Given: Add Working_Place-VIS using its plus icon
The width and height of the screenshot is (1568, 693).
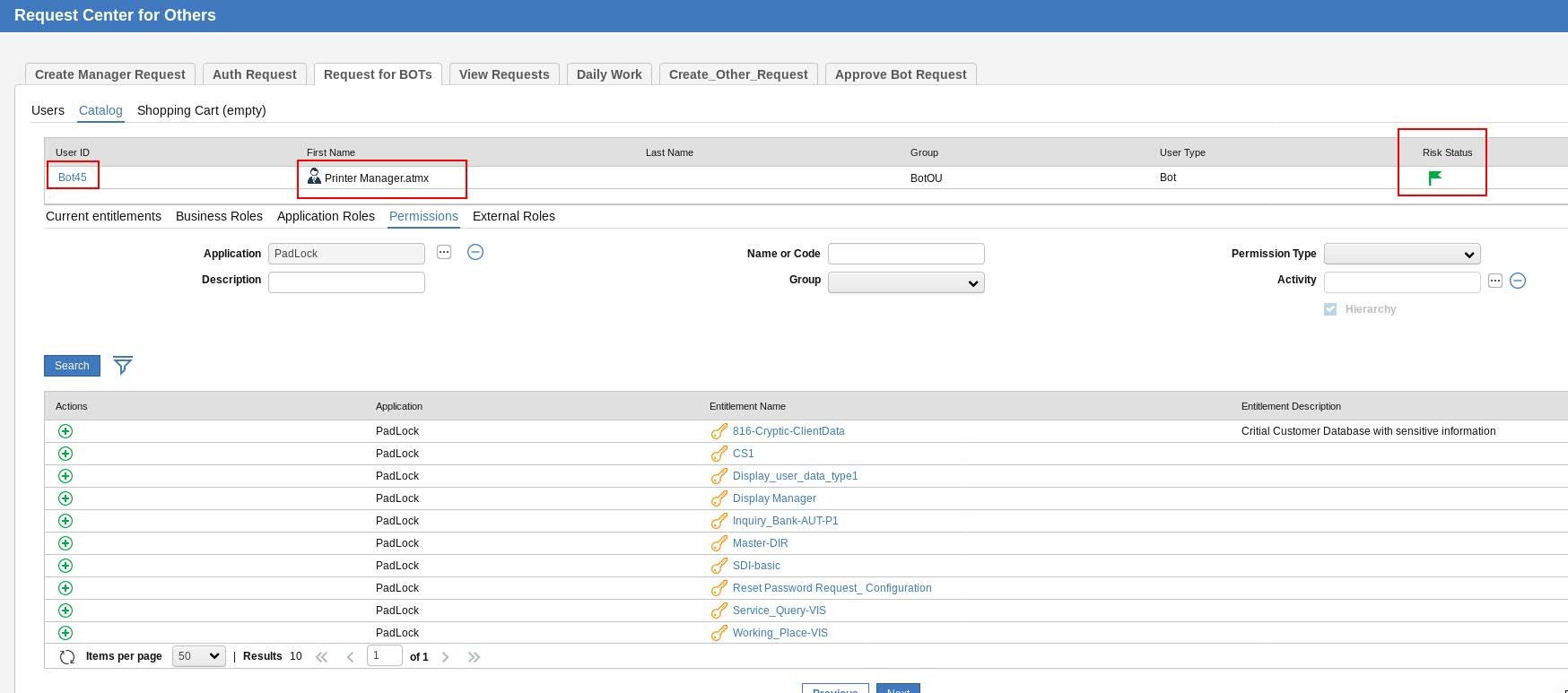Looking at the screenshot, I should tap(65, 633).
